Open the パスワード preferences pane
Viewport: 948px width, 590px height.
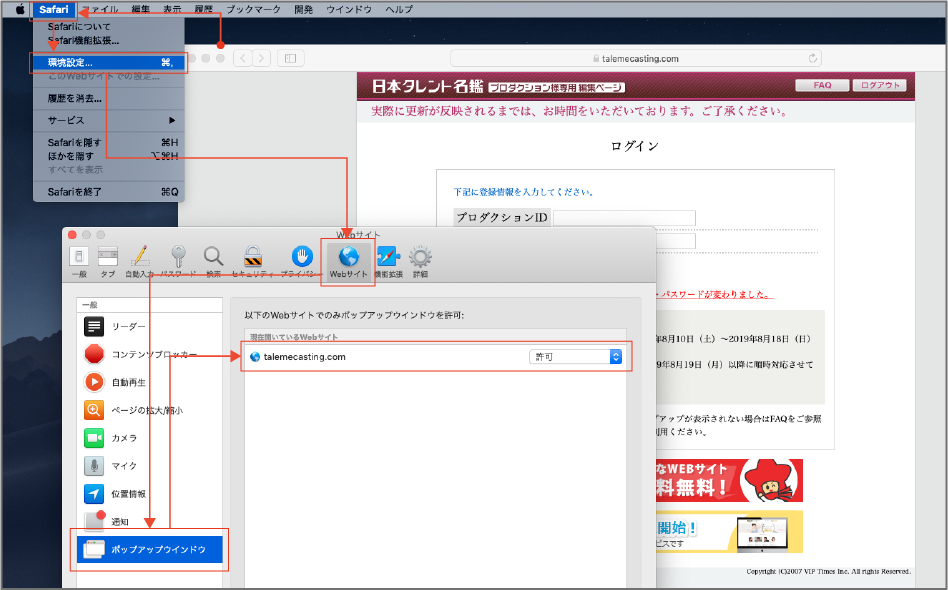point(178,261)
